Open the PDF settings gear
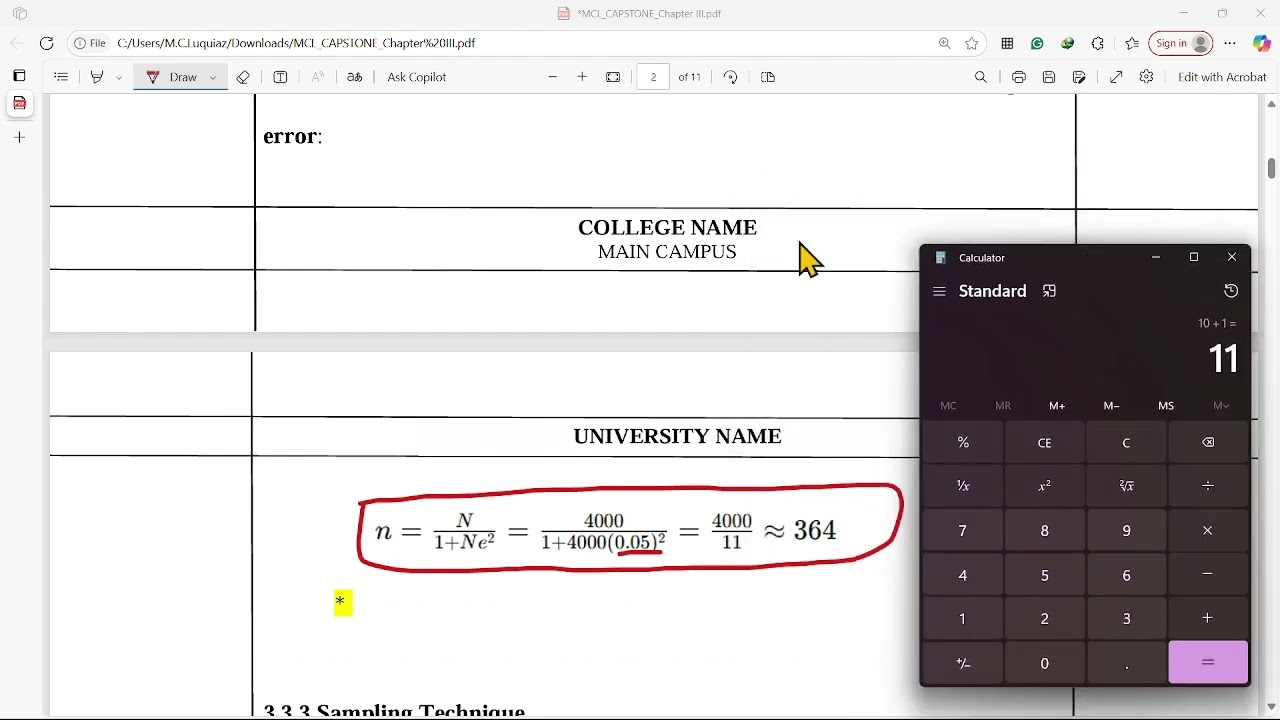Screen dimensions: 1280x720 [x=1146, y=77]
